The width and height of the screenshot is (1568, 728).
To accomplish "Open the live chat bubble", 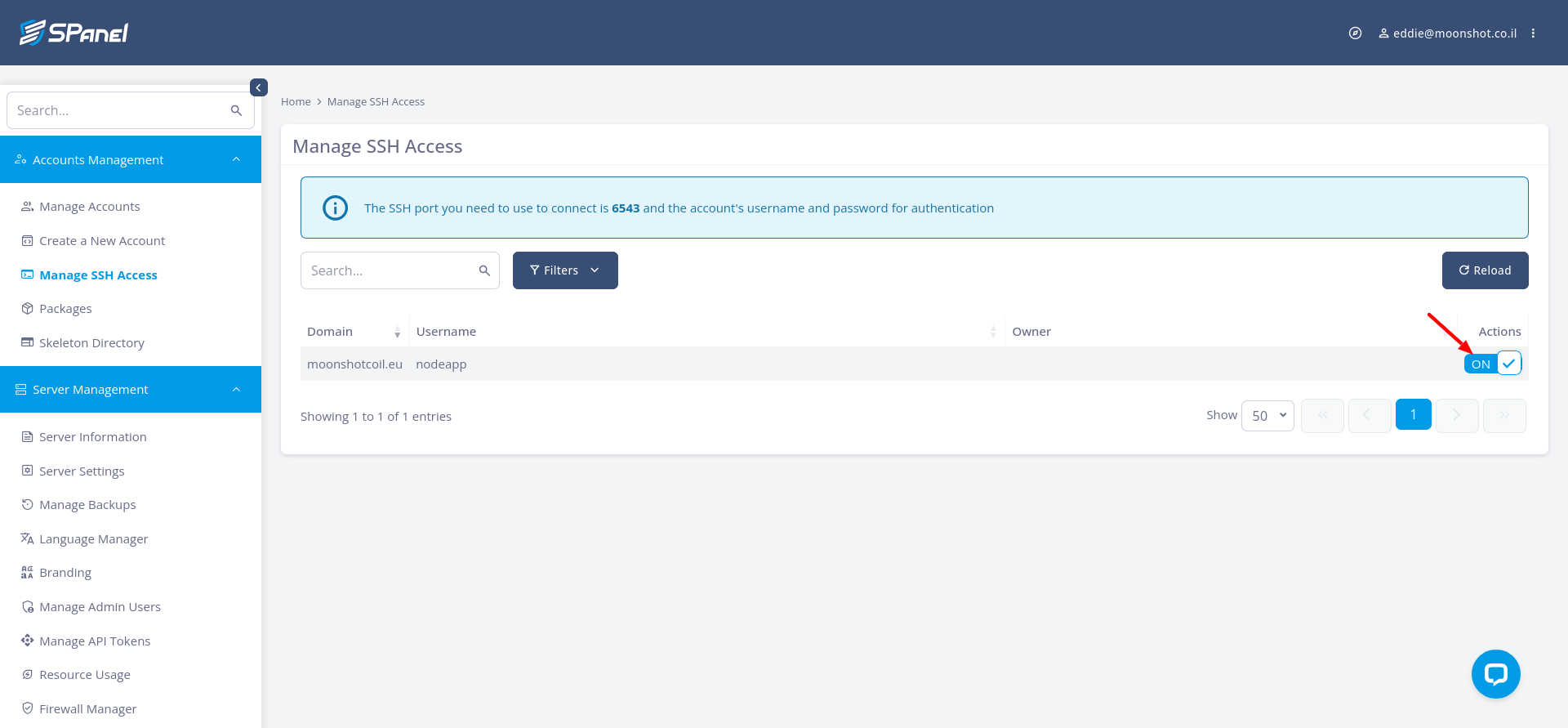I will coord(1495,674).
